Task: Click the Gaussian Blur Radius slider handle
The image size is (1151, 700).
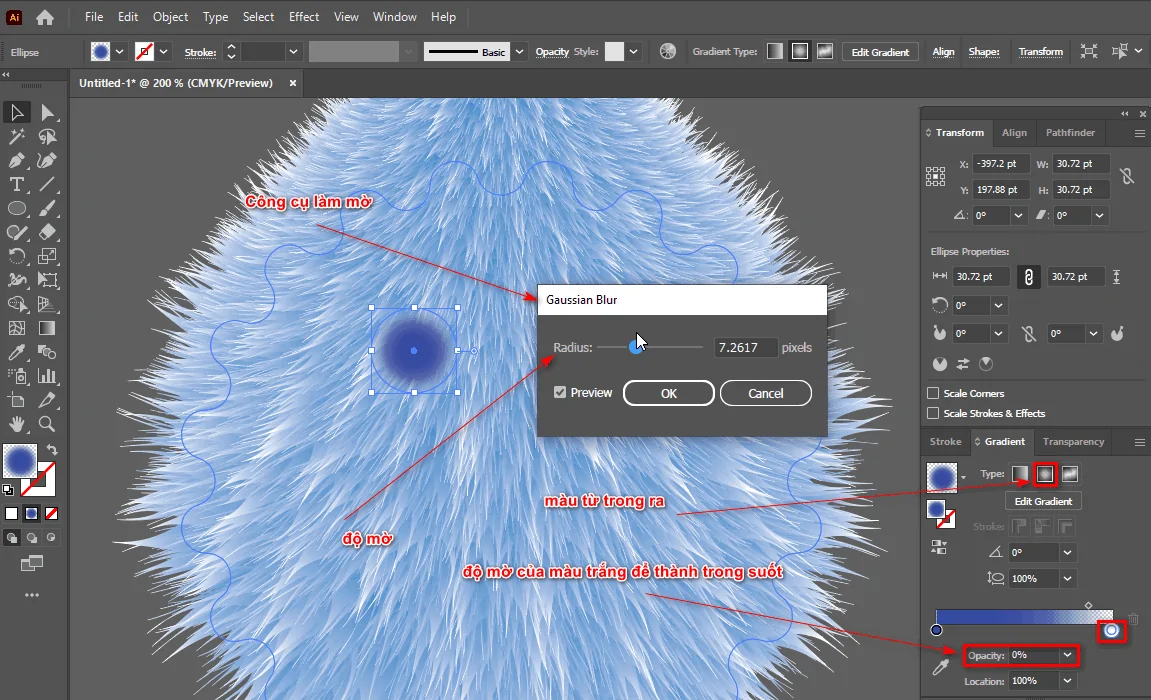Action: (x=636, y=347)
